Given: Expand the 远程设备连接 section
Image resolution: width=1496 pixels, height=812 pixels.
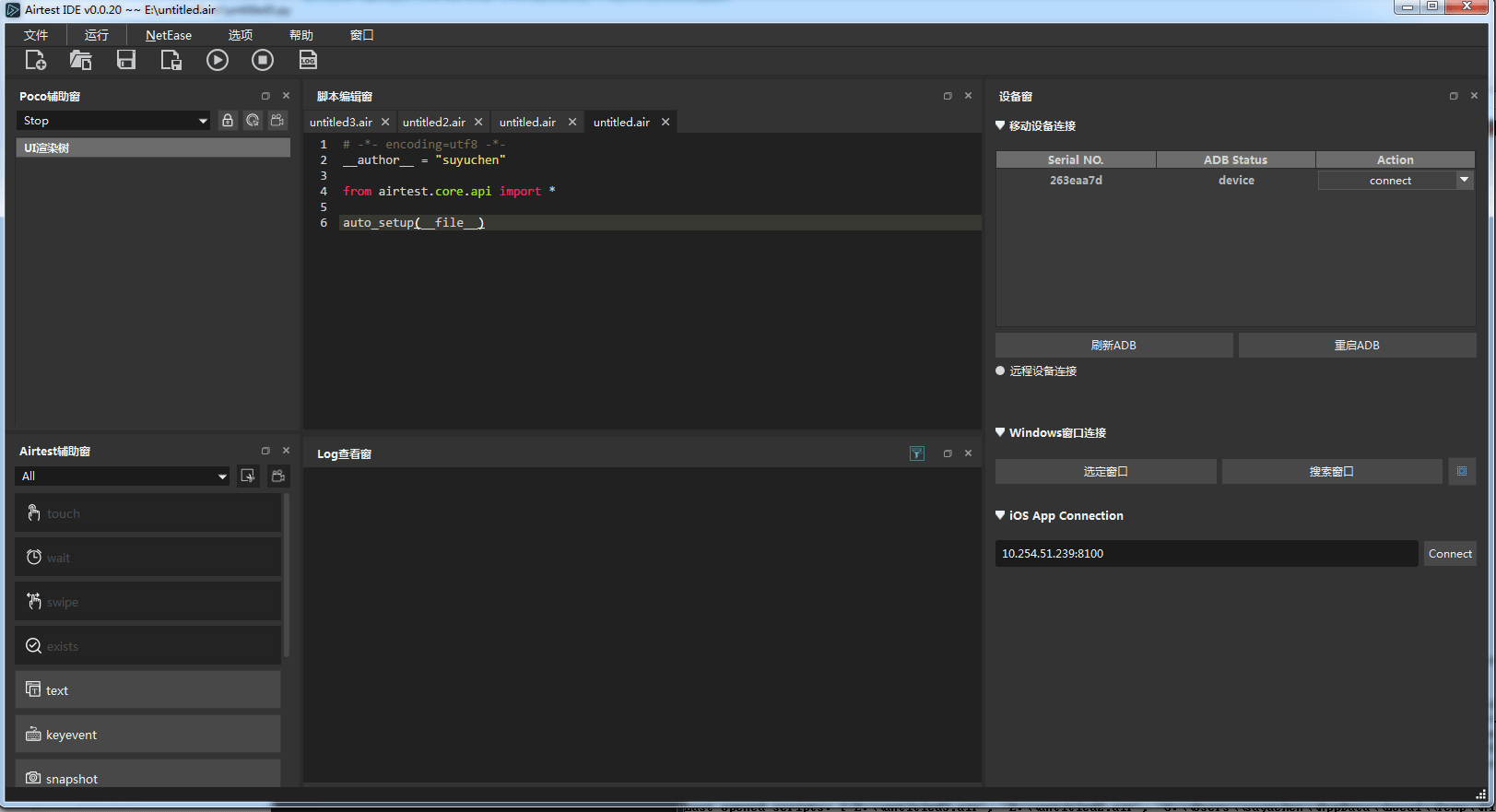Looking at the screenshot, I should [1000, 371].
